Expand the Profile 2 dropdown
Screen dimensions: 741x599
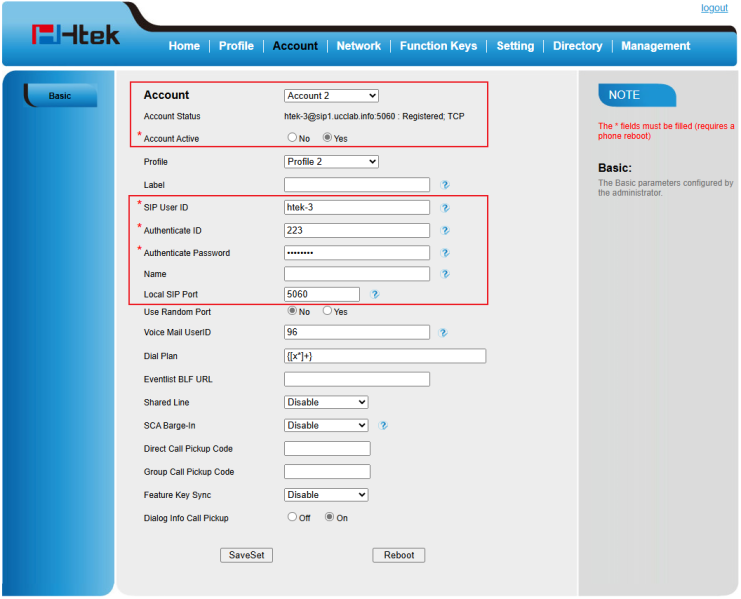[331, 162]
